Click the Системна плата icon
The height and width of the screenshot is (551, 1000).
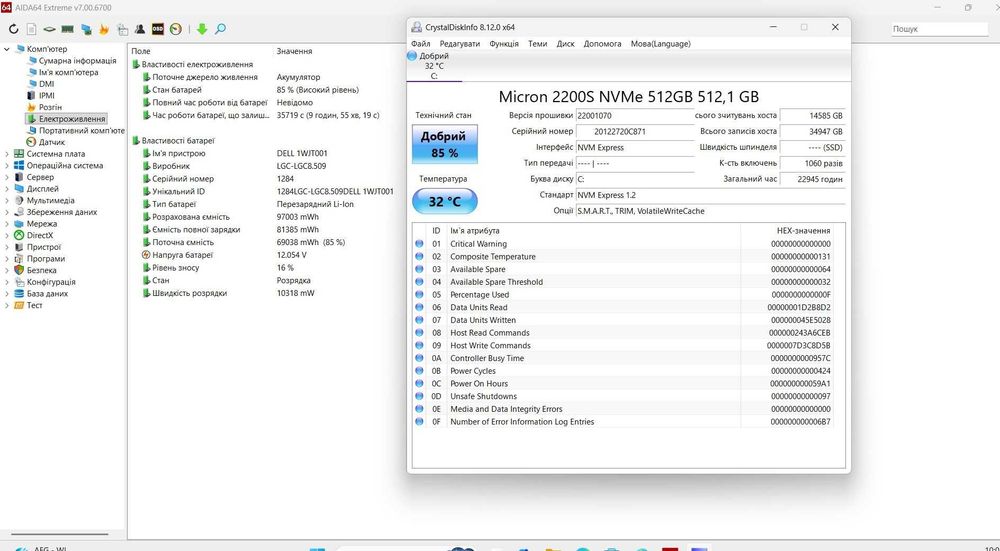point(19,154)
